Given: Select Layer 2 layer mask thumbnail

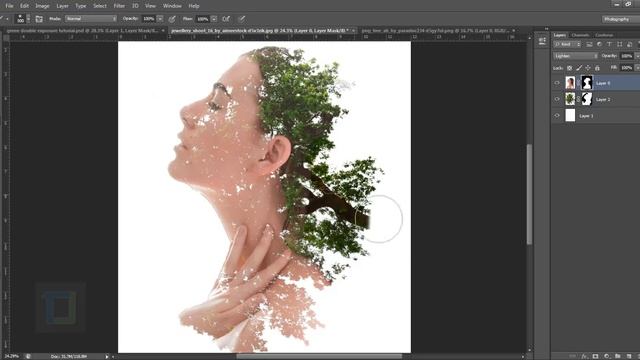Looking at the screenshot, I should tap(587, 99).
